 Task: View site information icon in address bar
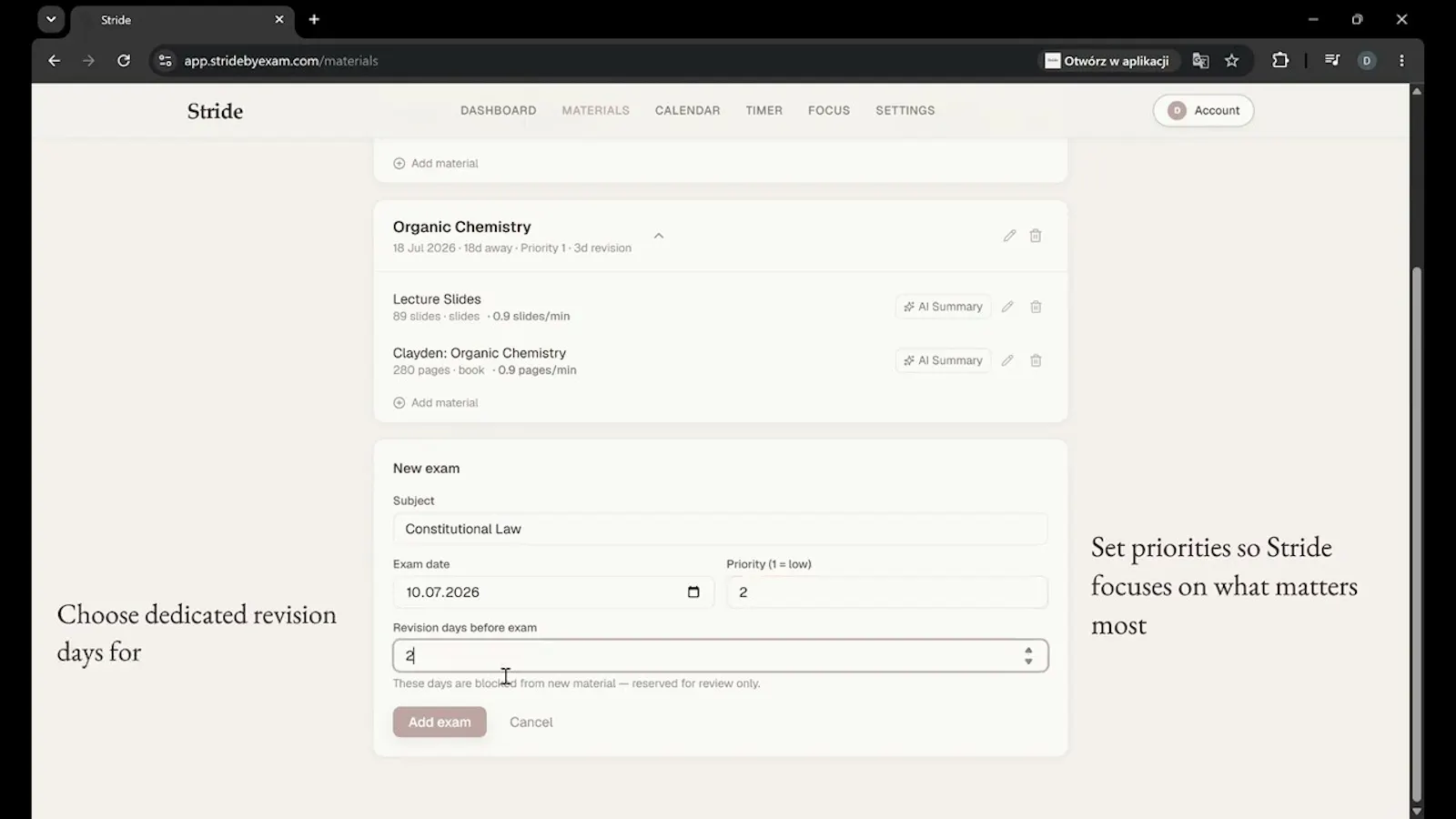point(165,61)
